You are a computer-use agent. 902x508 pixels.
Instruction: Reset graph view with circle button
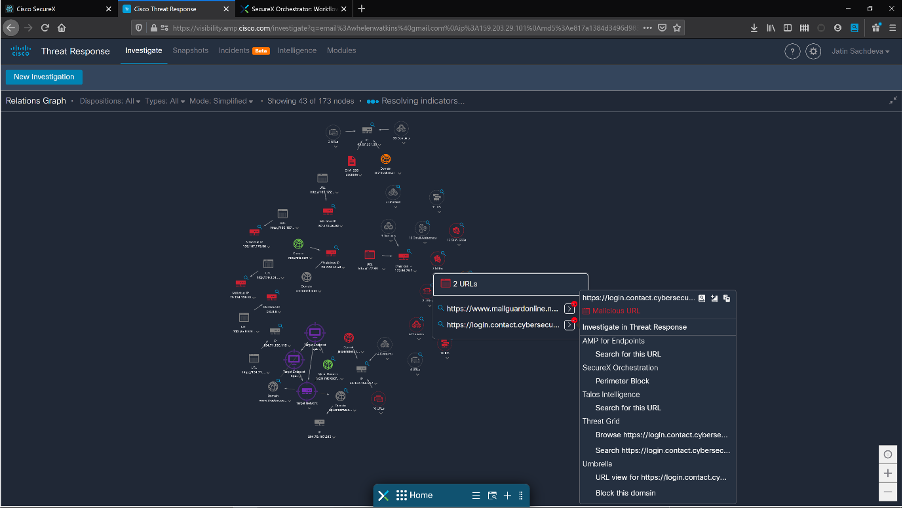pyautogui.click(x=888, y=454)
